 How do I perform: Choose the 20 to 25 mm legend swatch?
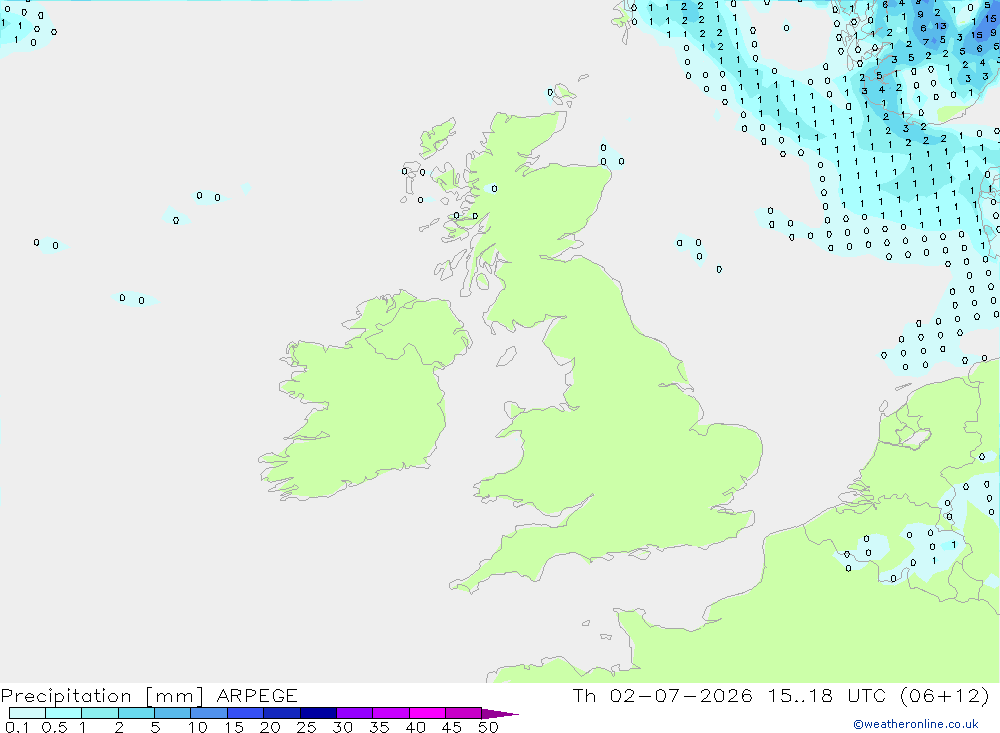[x=282, y=713]
